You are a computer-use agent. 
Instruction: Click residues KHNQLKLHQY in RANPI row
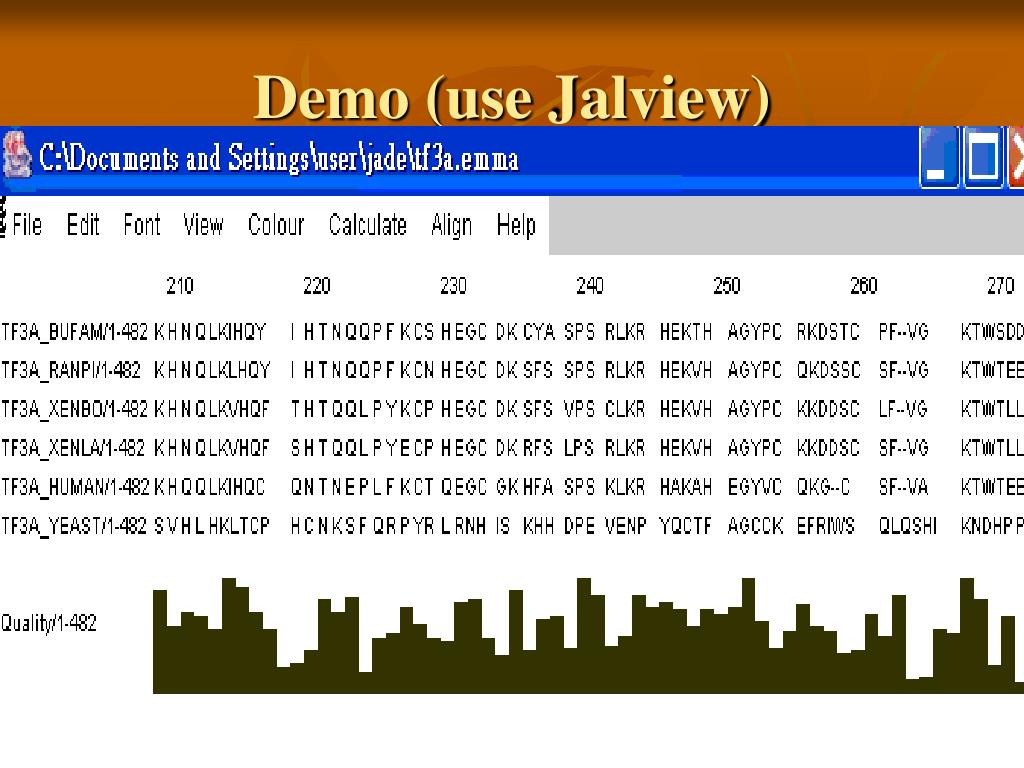click(212, 370)
